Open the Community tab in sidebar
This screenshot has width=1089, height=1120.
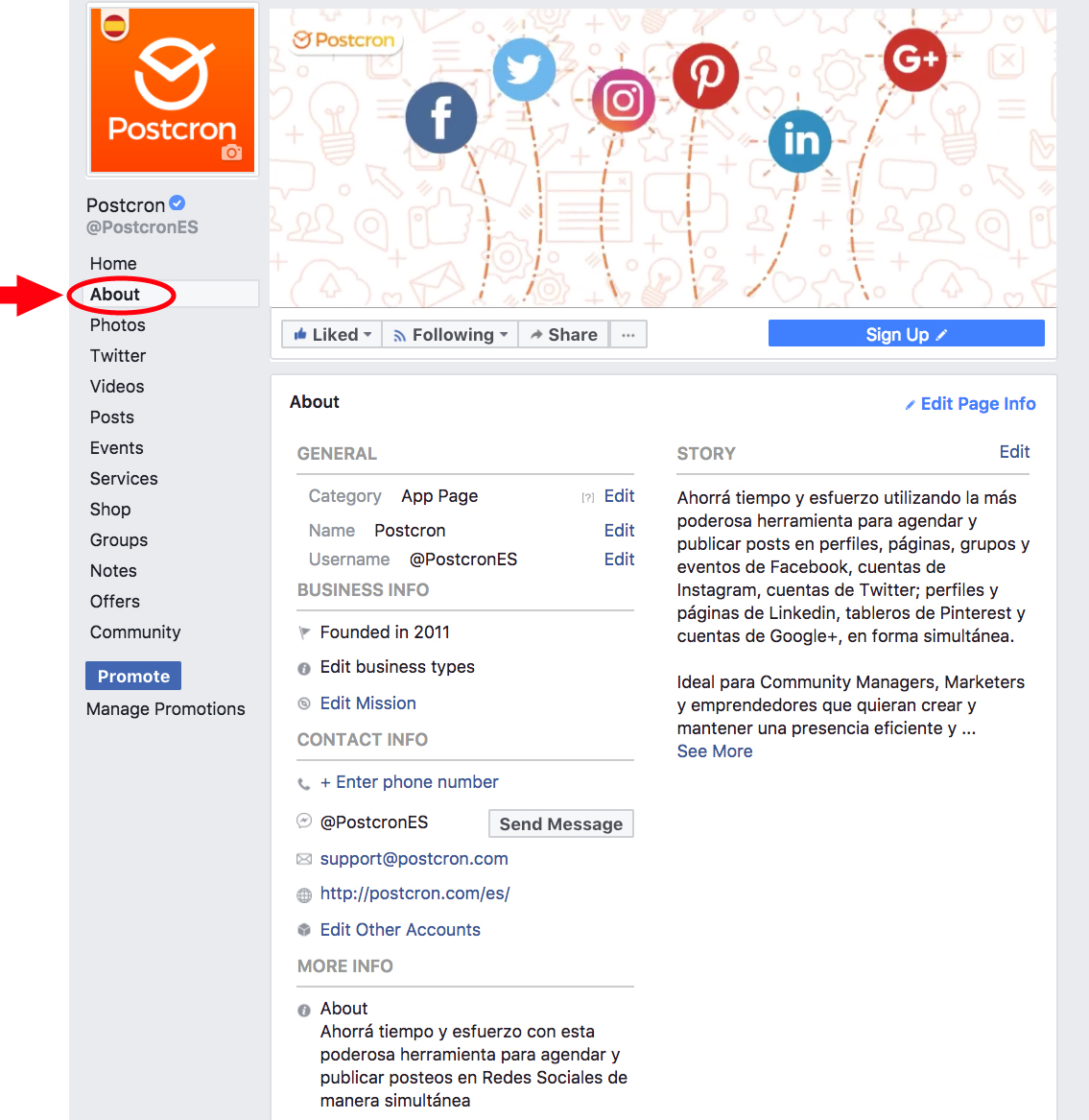pyautogui.click(x=135, y=632)
